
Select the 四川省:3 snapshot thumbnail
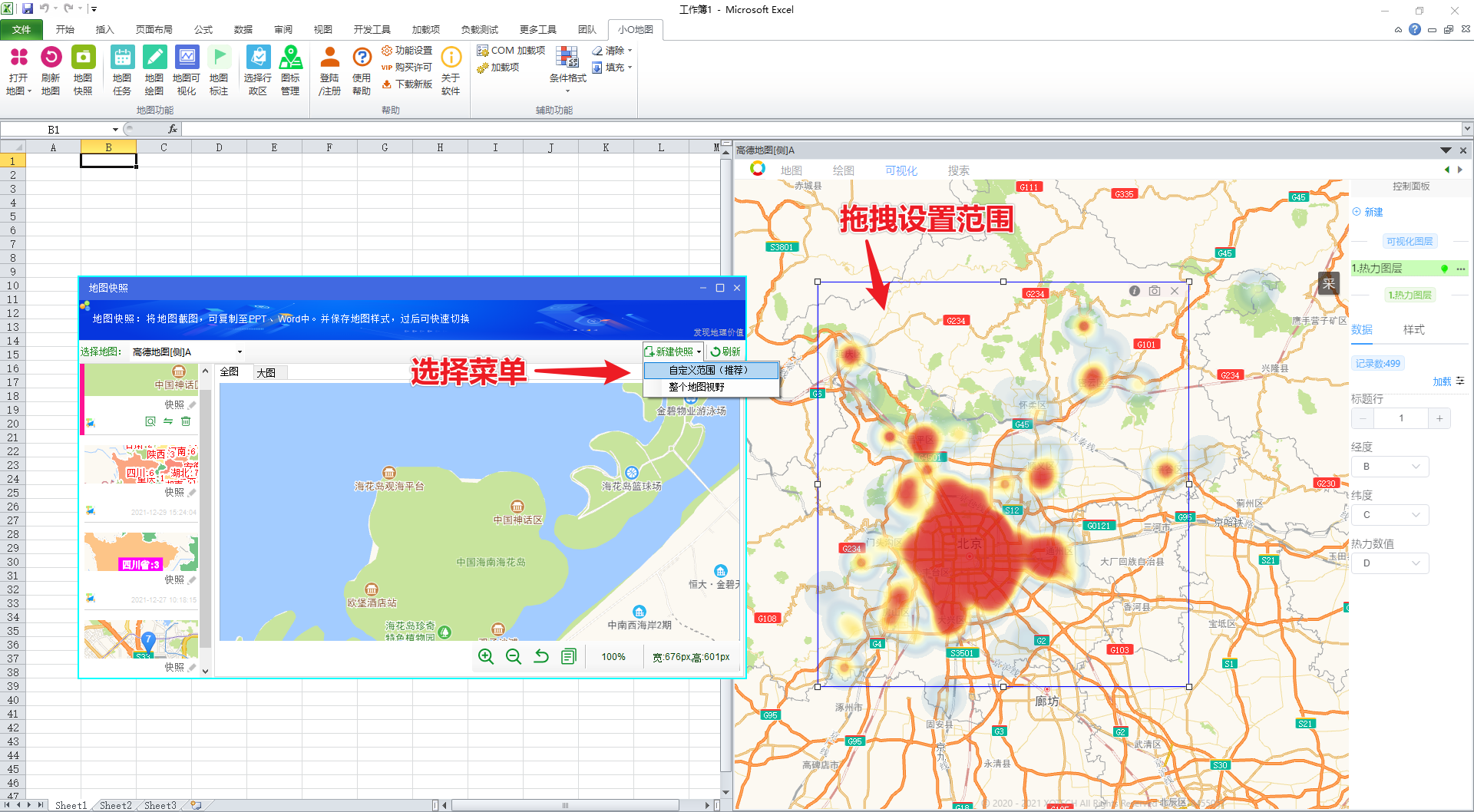141,553
